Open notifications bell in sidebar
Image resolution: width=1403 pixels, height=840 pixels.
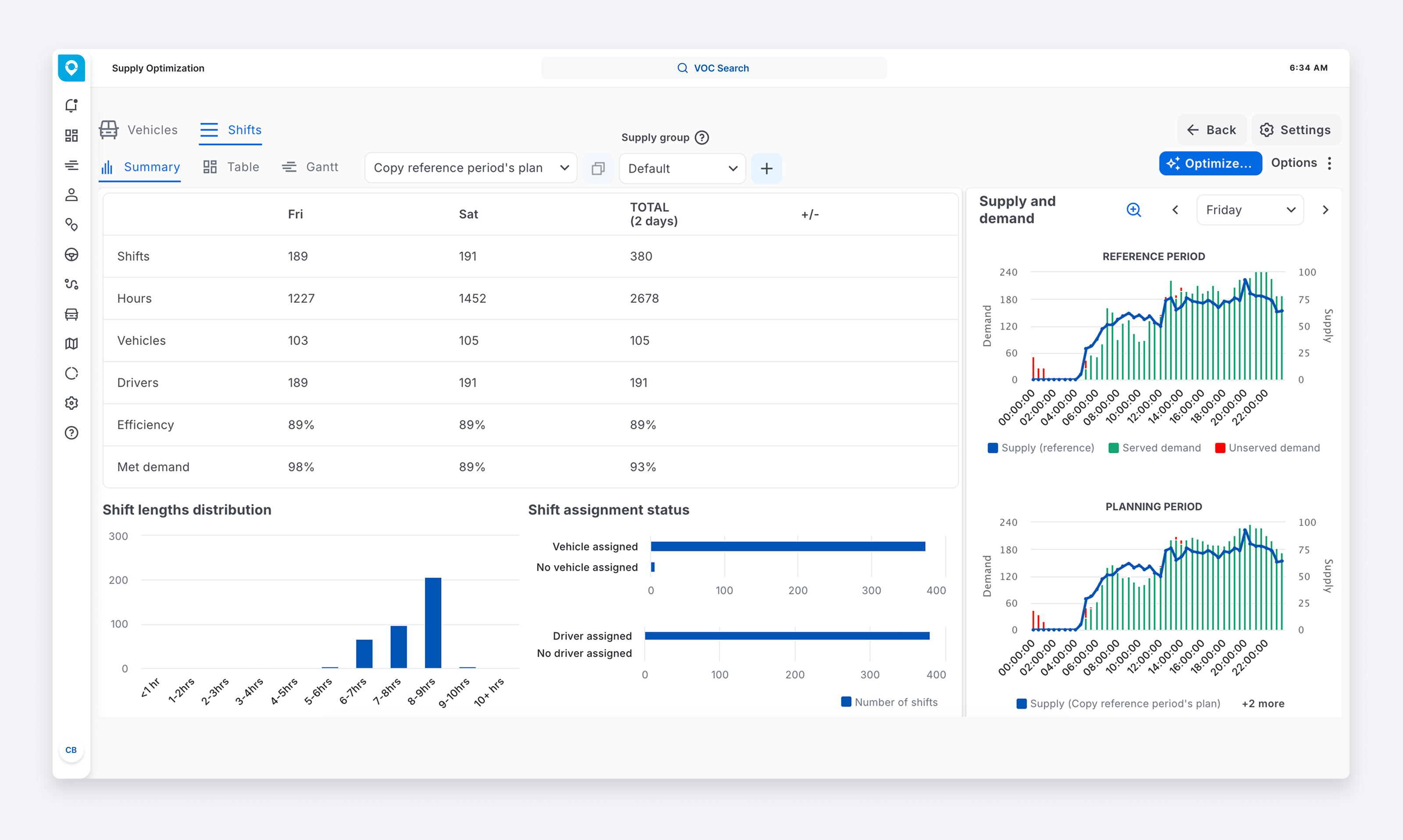pyautogui.click(x=71, y=106)
